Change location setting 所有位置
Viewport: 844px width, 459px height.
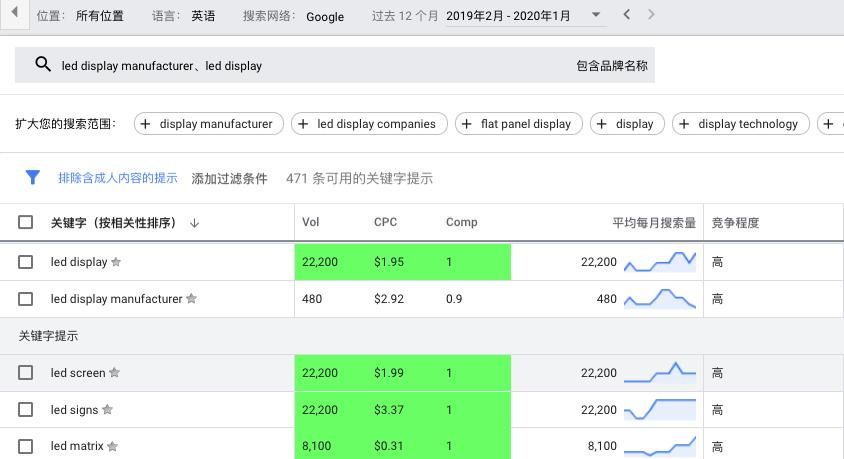tap(100, 16)
